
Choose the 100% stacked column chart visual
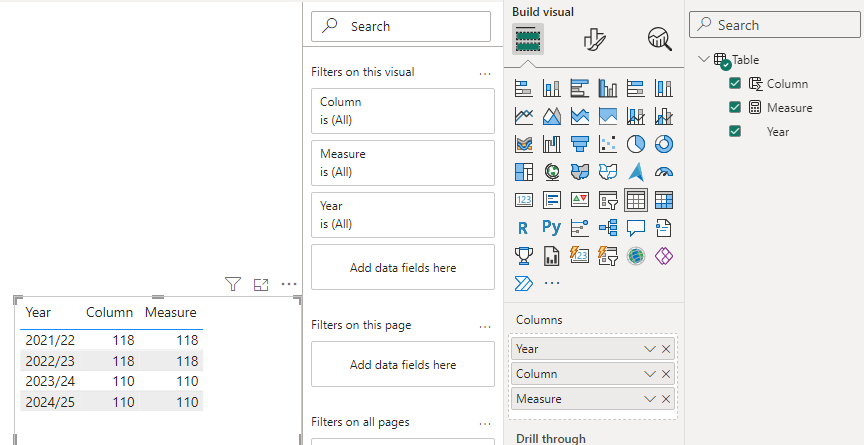664,88
